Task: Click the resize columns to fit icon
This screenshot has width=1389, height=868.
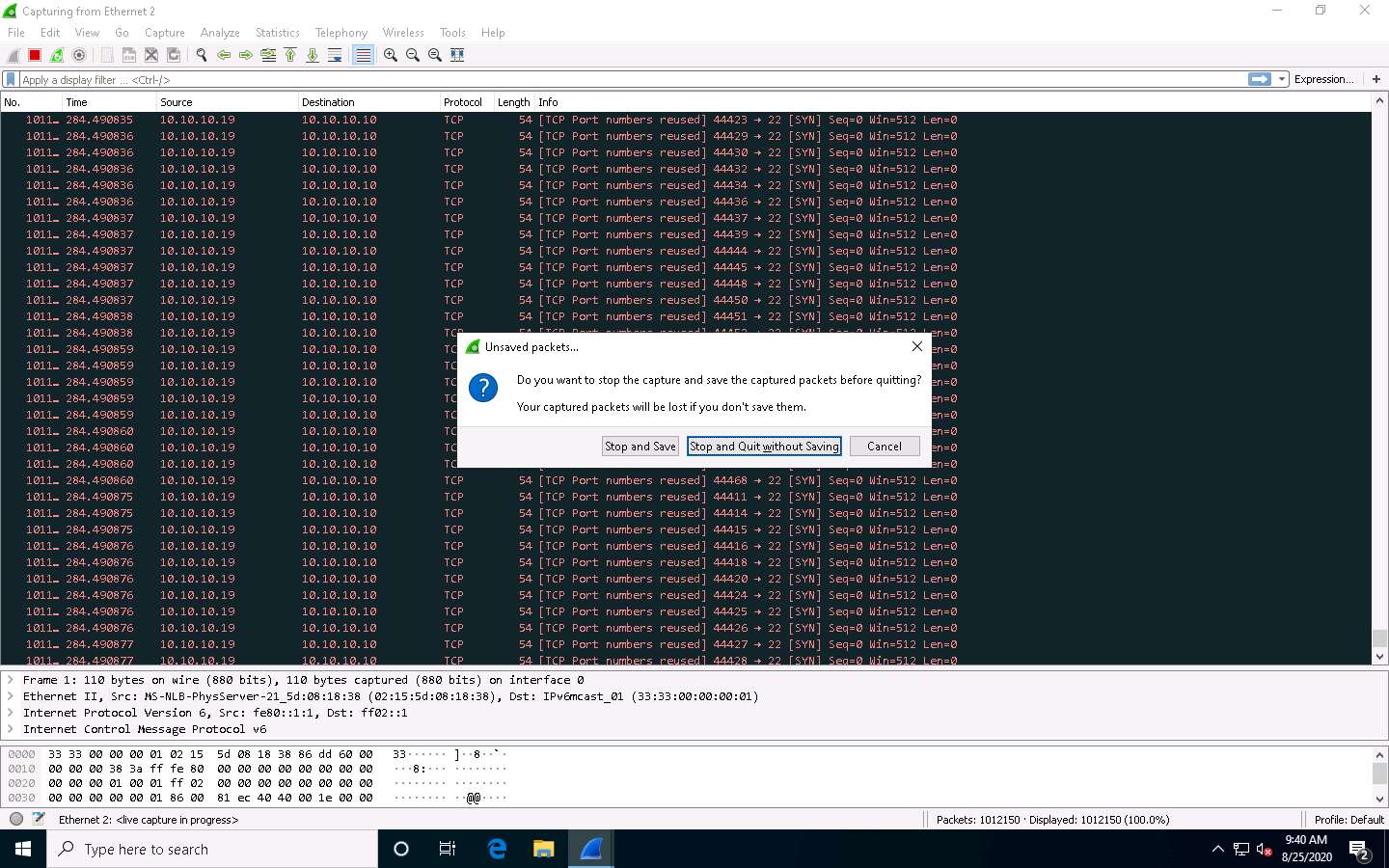Action: click(x=457, y=55)
